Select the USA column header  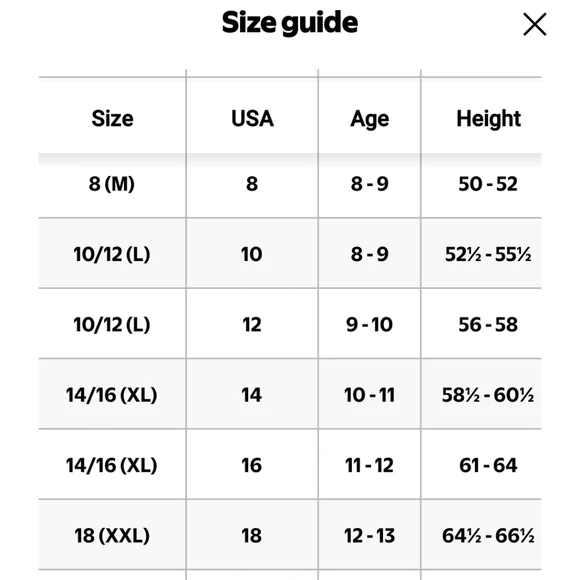[252, 118]
